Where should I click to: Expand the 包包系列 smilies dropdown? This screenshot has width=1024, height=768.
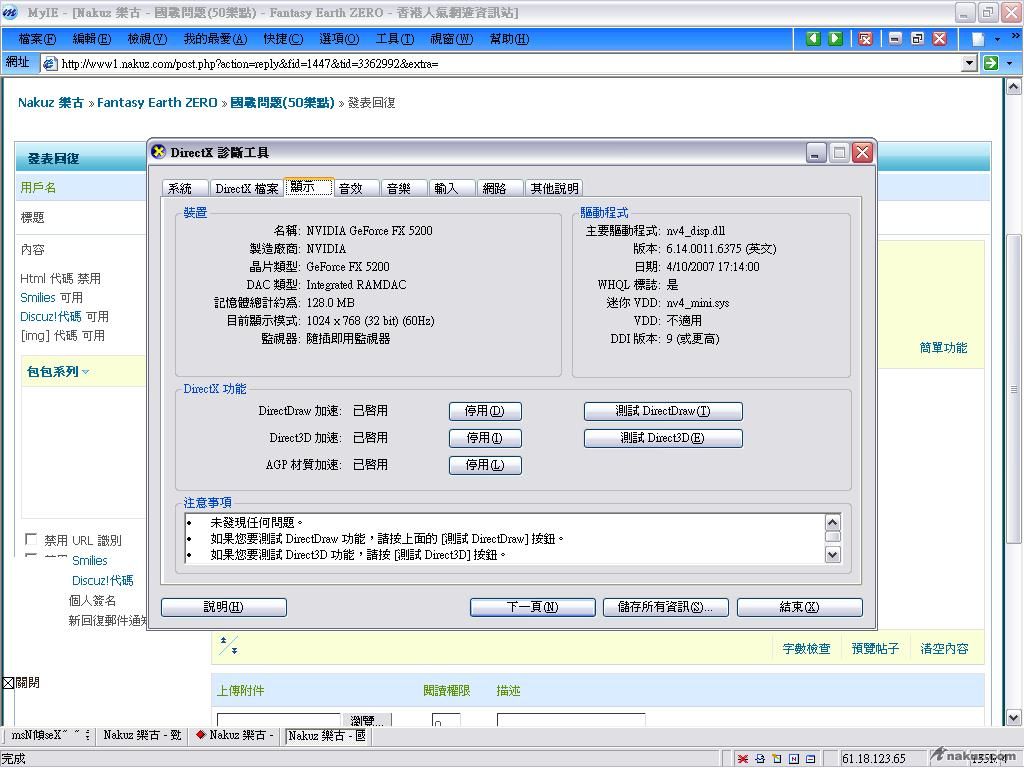point(86,372)
